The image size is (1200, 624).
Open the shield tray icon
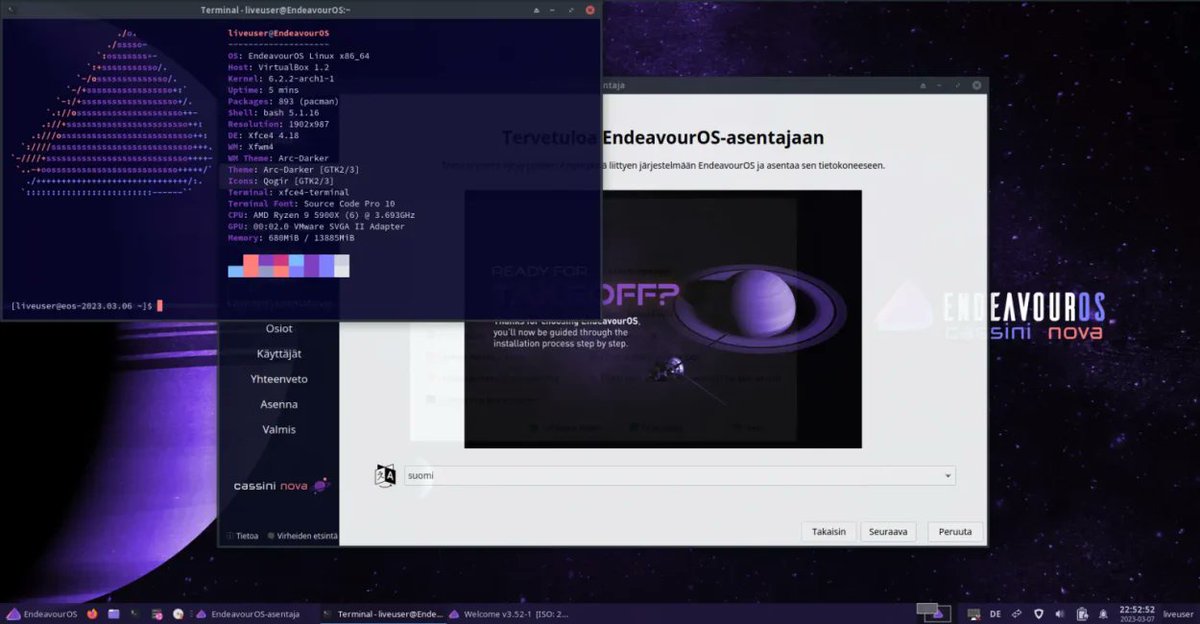click(1038, 614)
